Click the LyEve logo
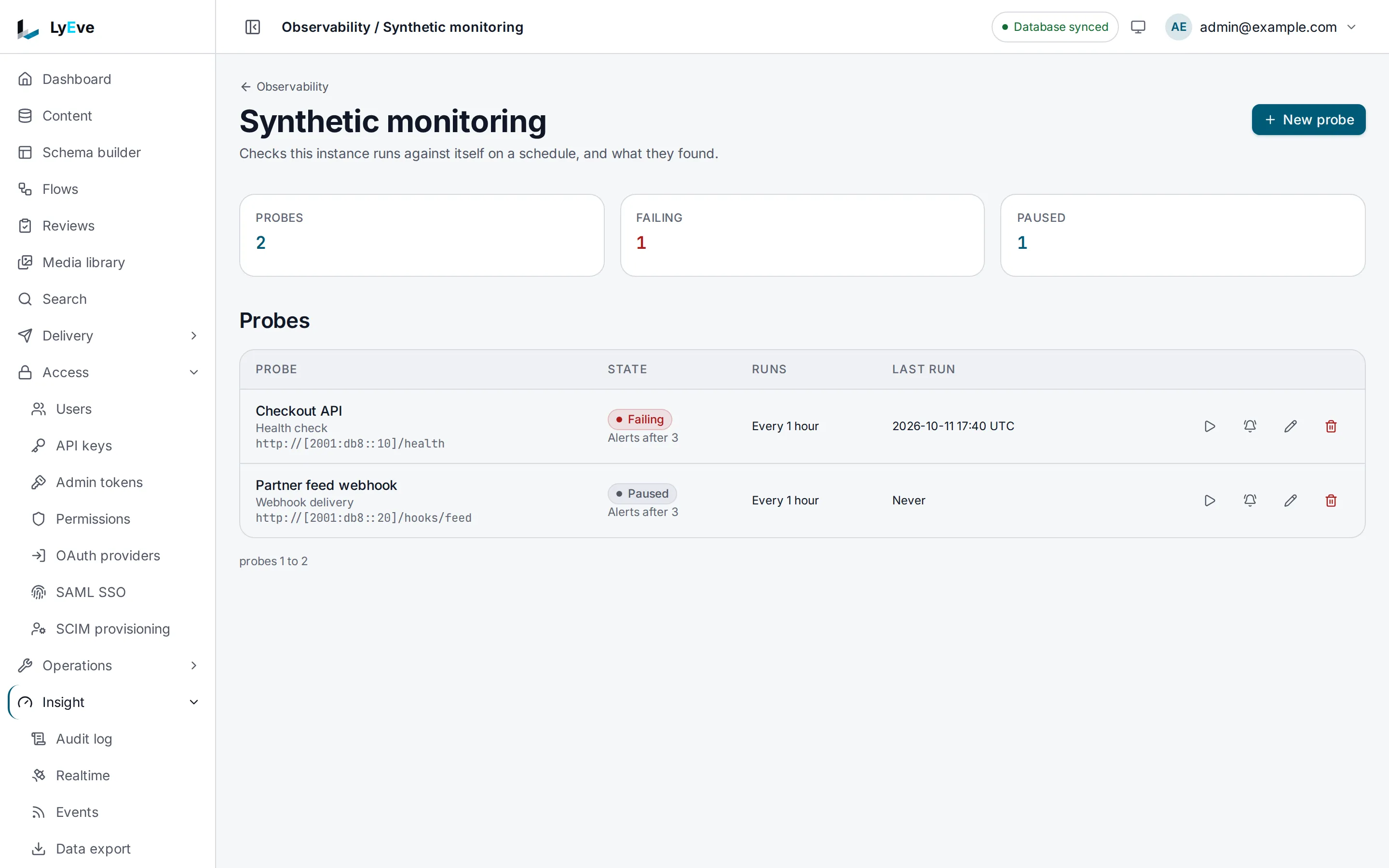1389x868 pixels. 55,27
